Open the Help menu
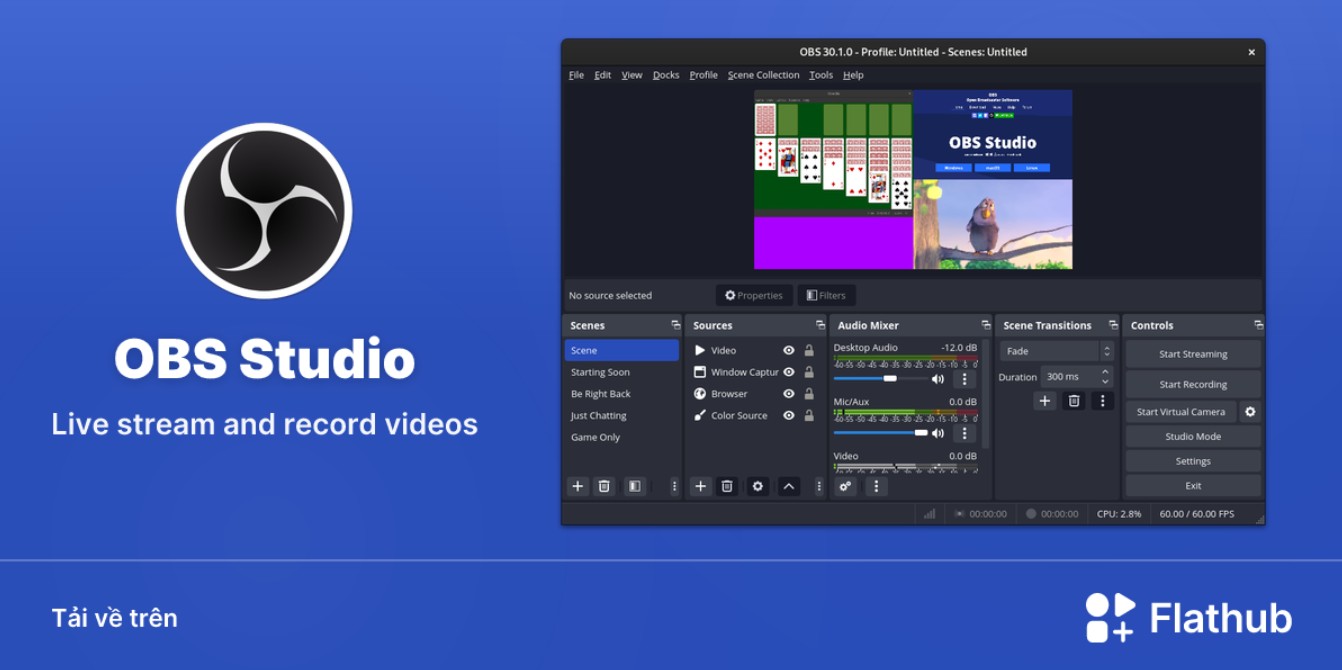The height and width of the screenshot is (670, 1342). point(853,75)
